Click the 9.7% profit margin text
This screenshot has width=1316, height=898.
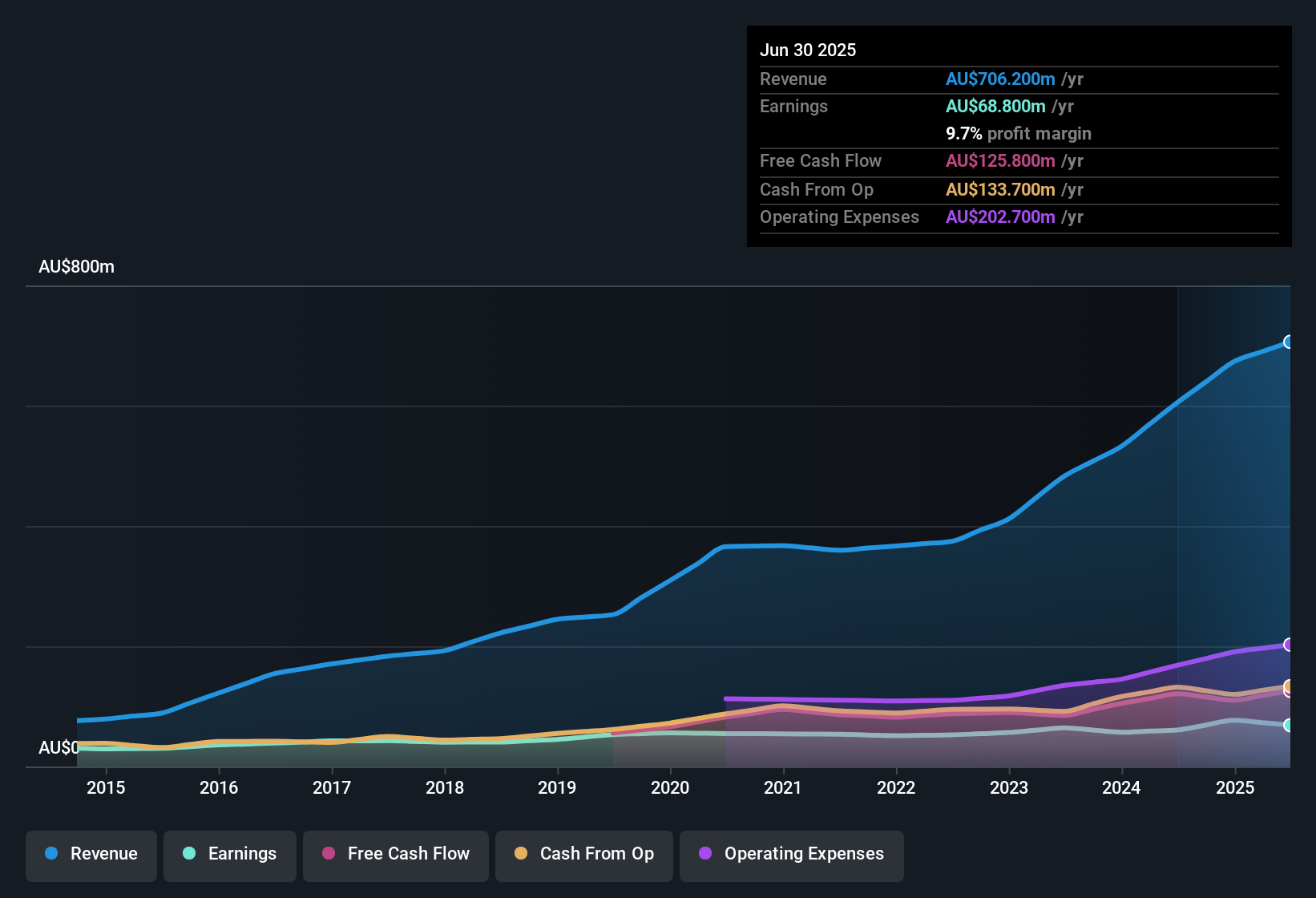[1018, 134]
